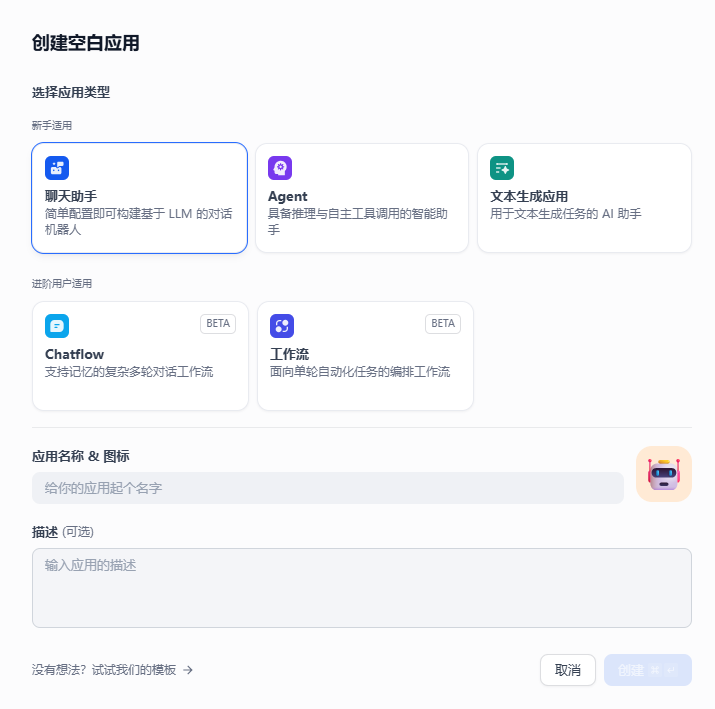
Task: Click the purple Agent icon
Action: pyautogui.click(x=280, y=168)
